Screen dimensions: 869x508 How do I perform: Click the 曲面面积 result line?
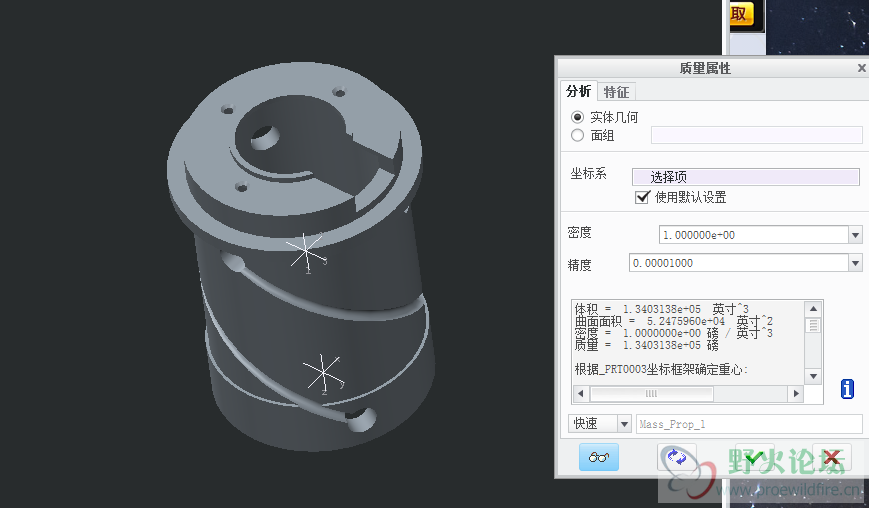673,321
